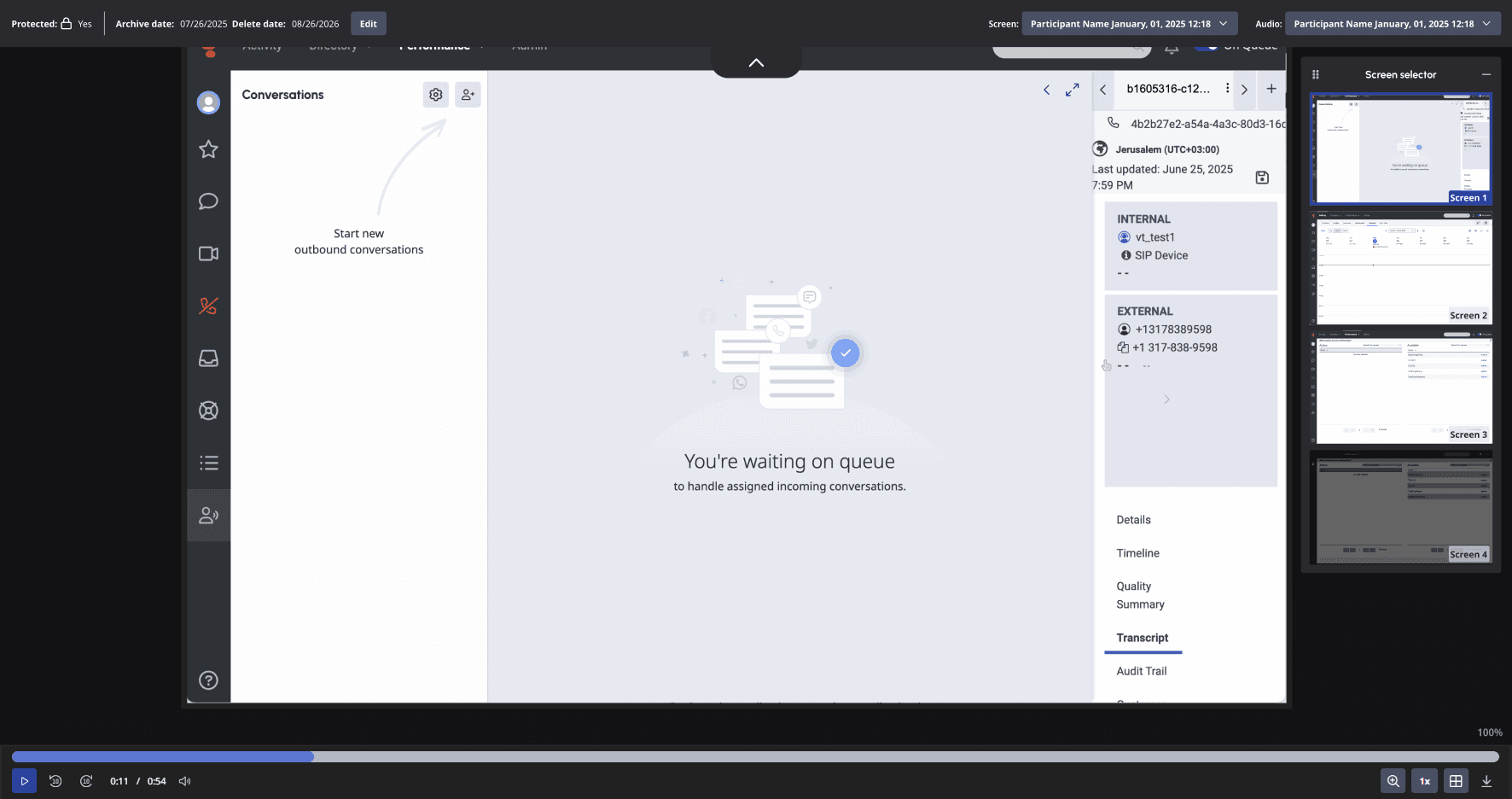The width and height of the screenshot is (1512, 799).
Task: Select the Screen 1 thumbnail
Action: pyautogui.click(x=1401, y=149)
